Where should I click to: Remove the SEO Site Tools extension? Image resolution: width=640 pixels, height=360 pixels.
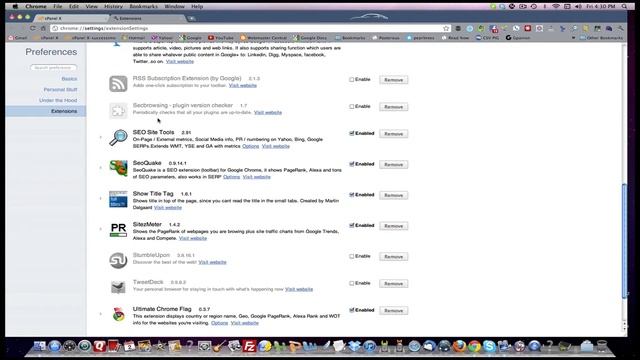click(x=393, y=134)
